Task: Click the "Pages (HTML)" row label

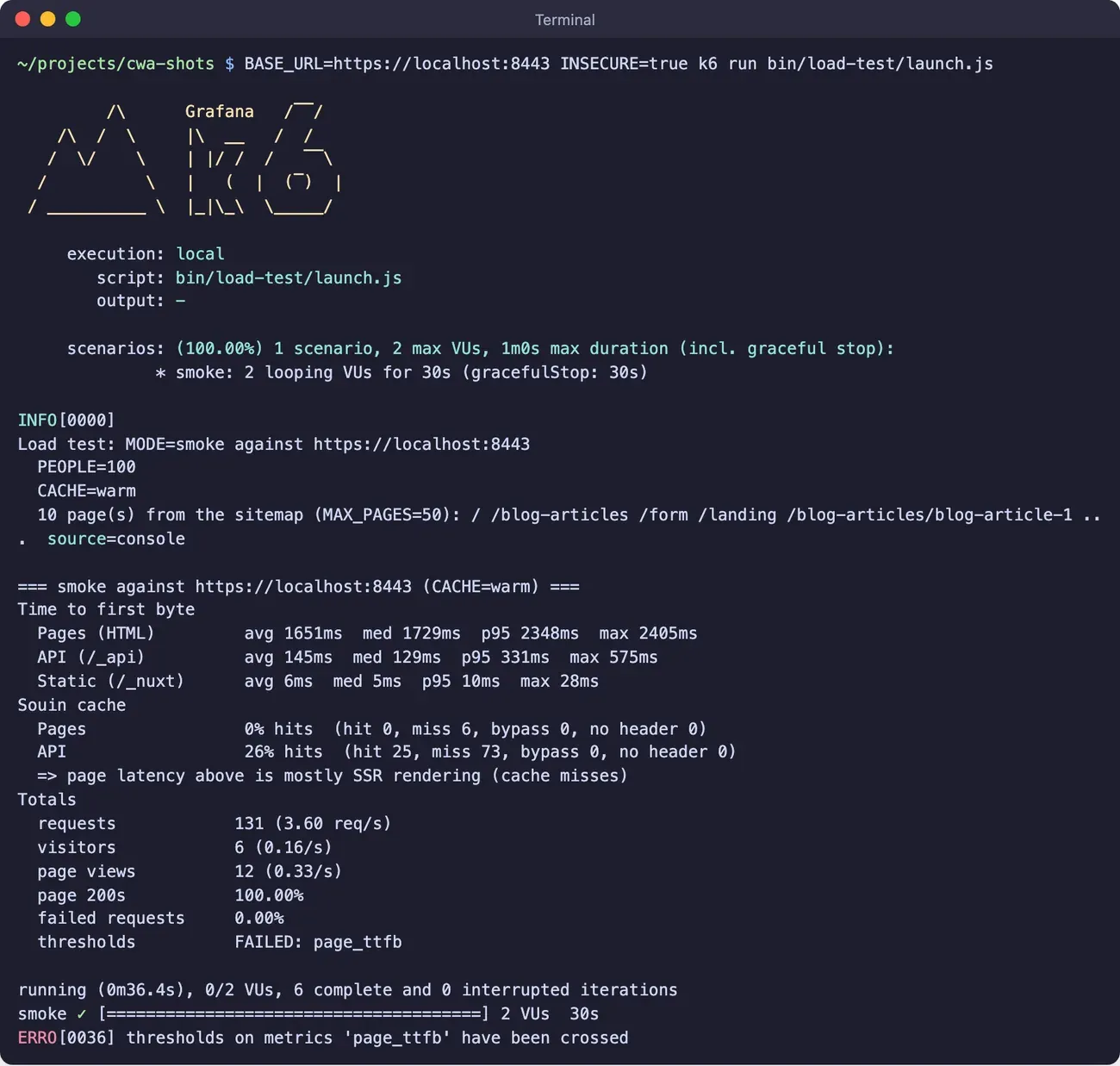Action: pyautogui.click(x=96, y=633)
